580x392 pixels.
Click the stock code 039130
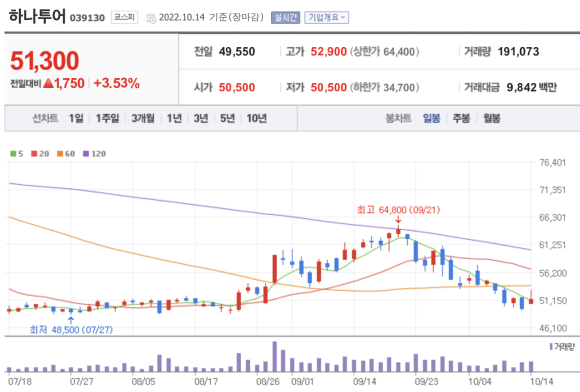(x=87, y=18)
